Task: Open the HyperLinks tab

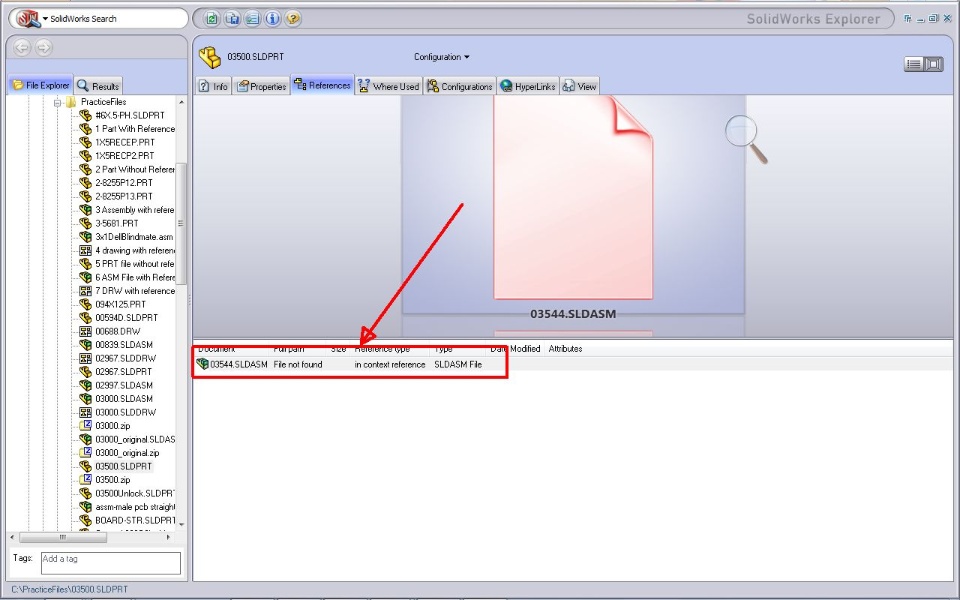Action: 528,86
